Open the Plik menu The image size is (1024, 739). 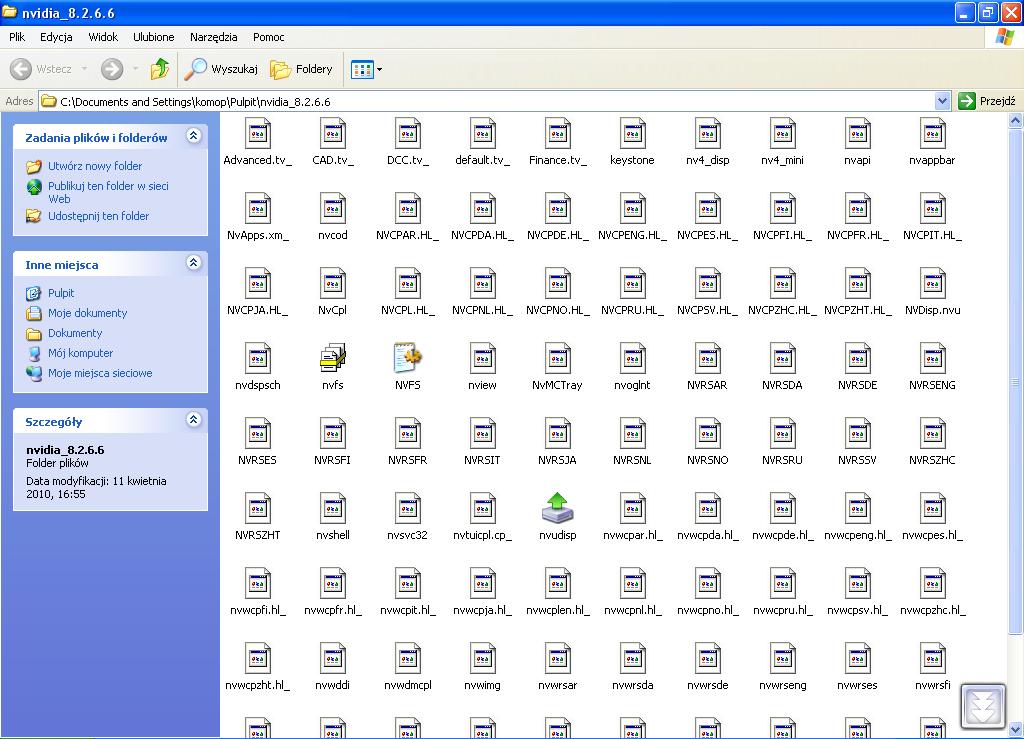pyautogui.click(x=17, y=37)
